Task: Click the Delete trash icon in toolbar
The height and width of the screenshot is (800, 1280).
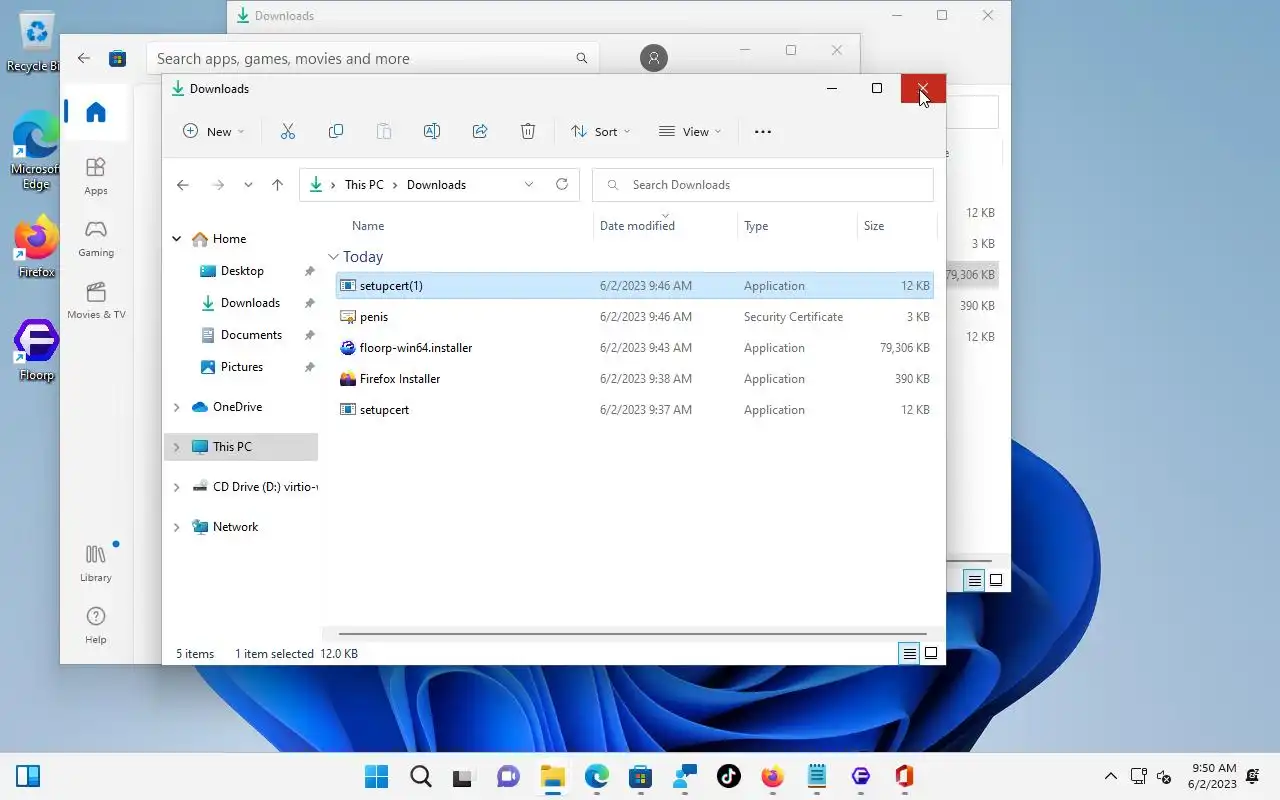Action: pos(528,131)
